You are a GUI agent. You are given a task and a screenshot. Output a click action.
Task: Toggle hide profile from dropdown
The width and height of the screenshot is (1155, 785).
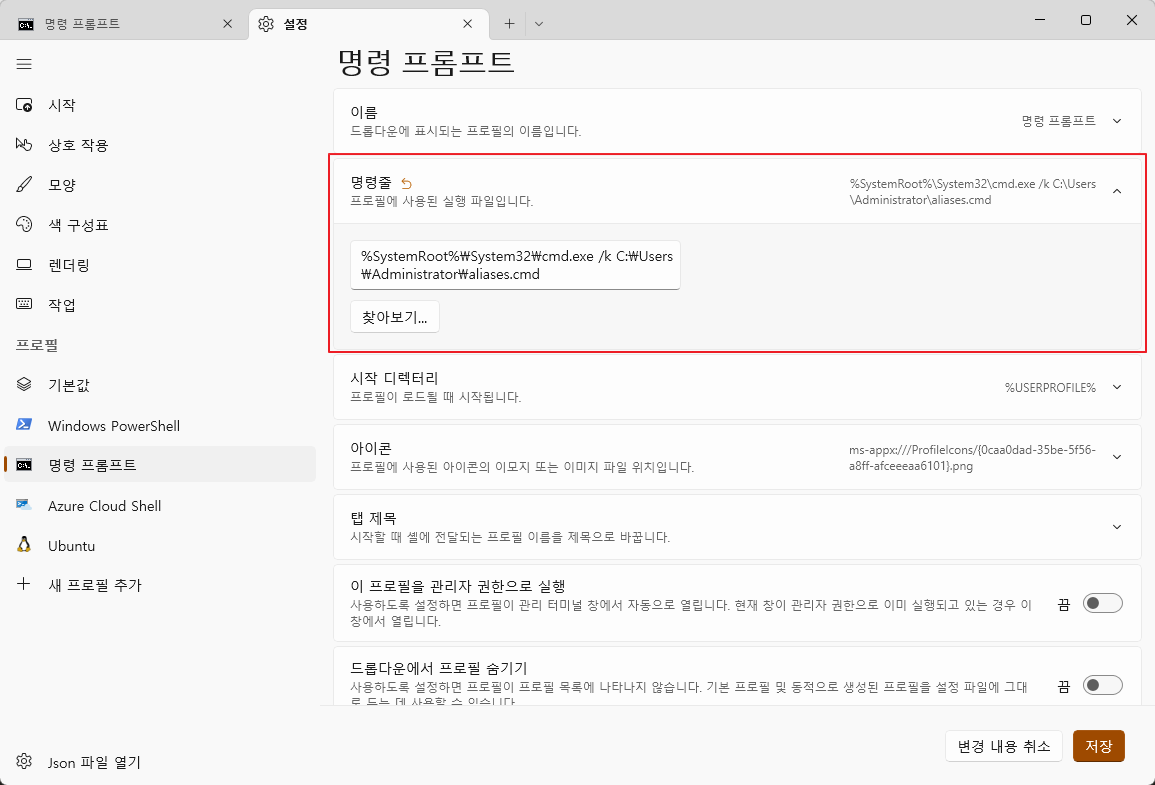(1103, 685)
